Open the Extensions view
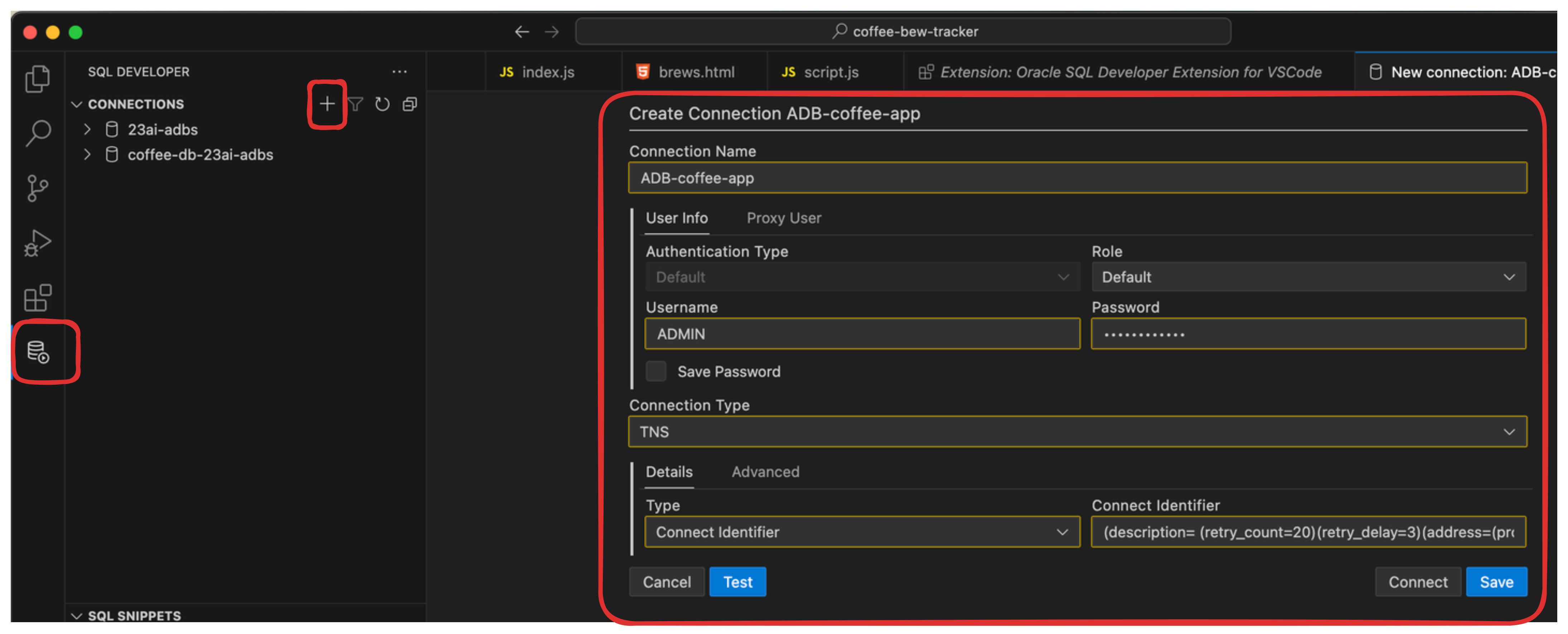 (38, 298)
